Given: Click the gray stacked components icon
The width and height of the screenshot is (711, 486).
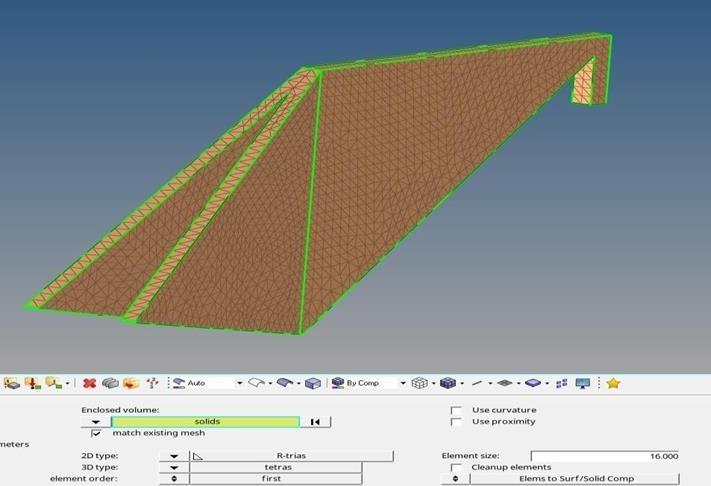Looking at the screenshot, I should [x=110, y=383].
